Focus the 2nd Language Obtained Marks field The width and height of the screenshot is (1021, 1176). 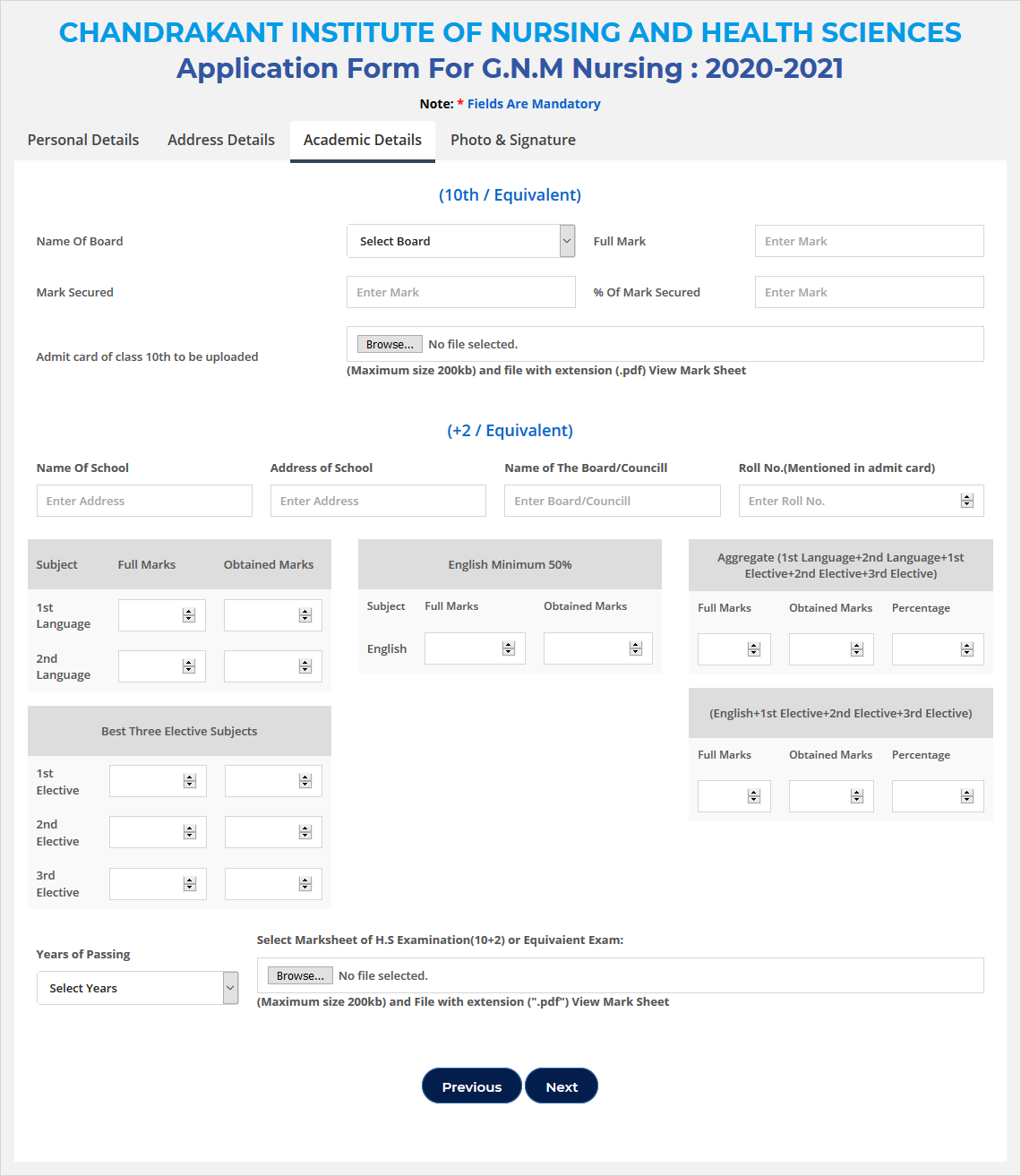click(x=273, y=666)
